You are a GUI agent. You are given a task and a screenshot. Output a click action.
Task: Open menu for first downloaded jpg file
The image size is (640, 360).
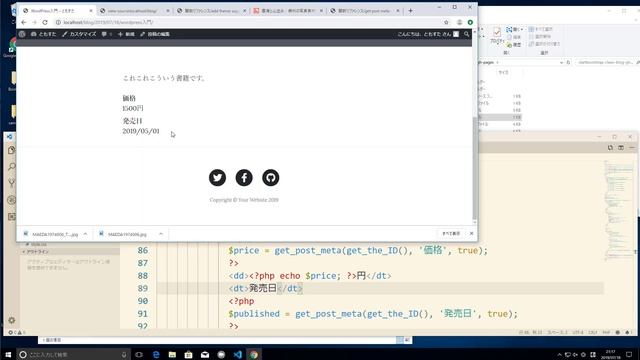tap(85, 234)
